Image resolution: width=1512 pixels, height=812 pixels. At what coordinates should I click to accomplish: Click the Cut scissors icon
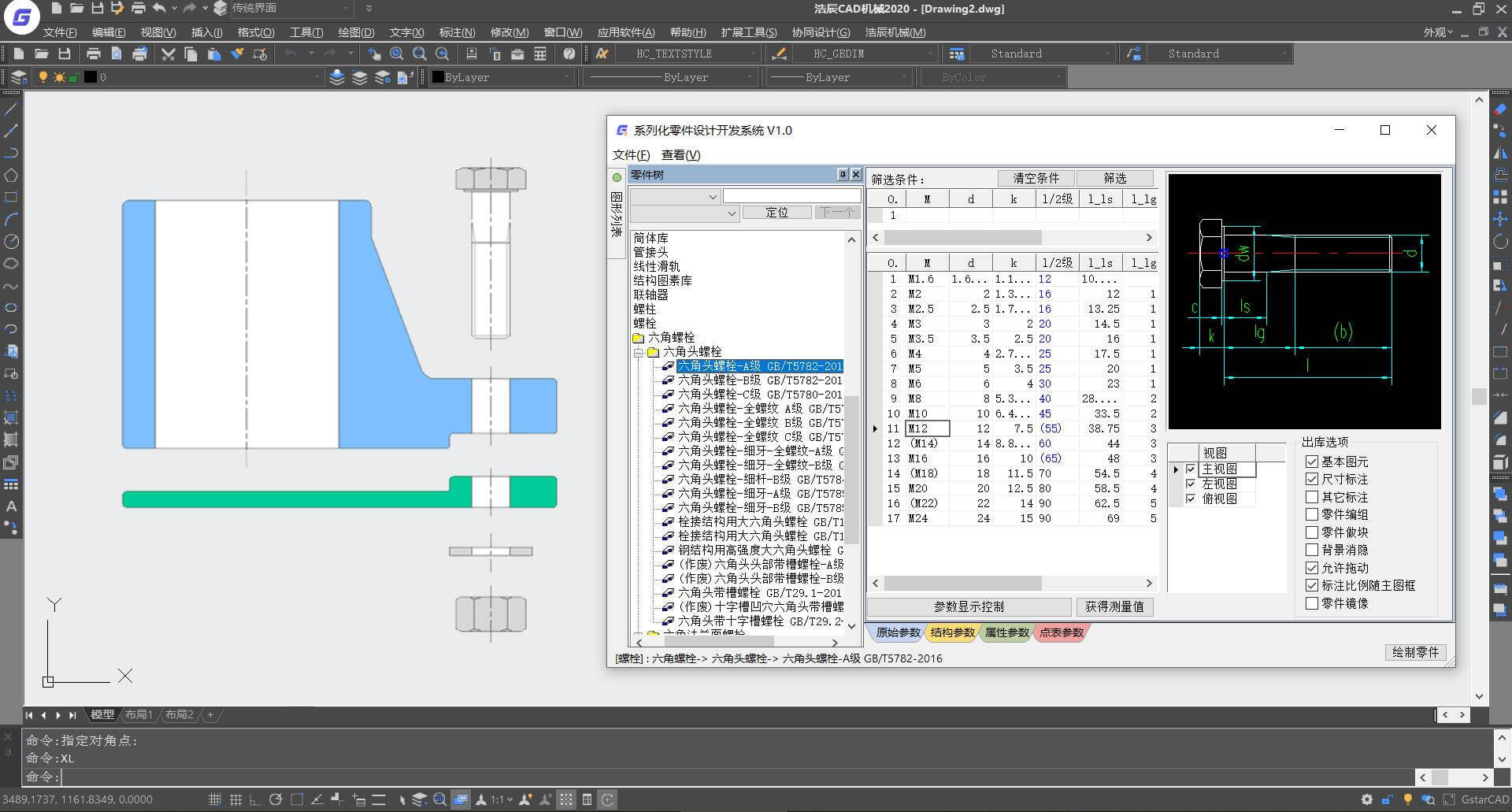168,54
